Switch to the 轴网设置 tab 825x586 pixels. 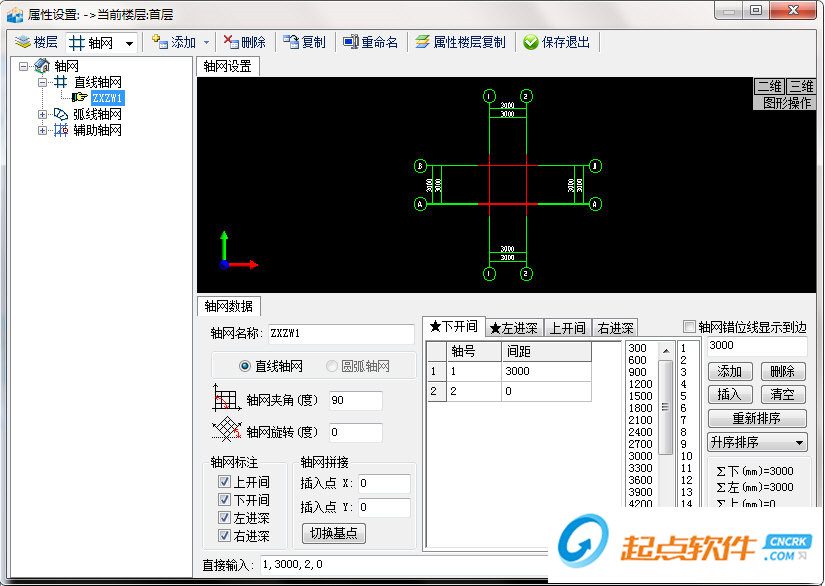point(228,66)
